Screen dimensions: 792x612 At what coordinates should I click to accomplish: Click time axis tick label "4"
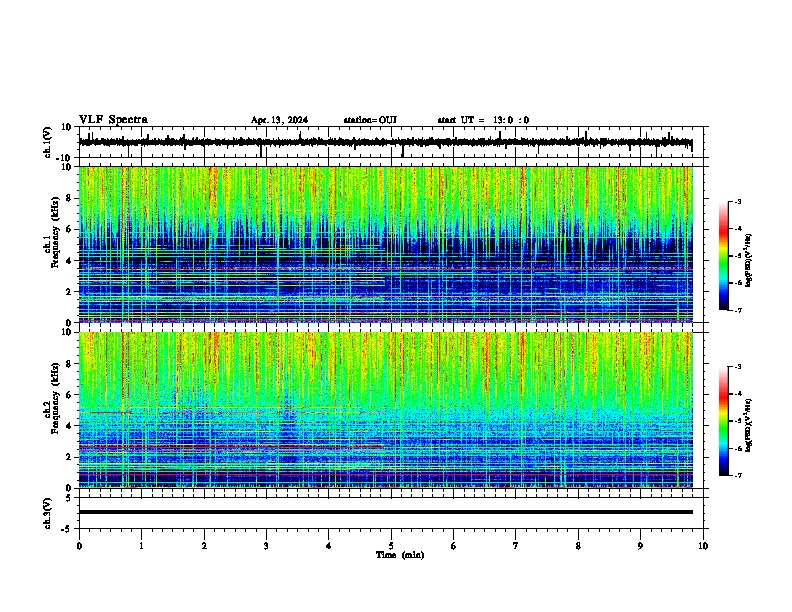(x=329, y=546)
